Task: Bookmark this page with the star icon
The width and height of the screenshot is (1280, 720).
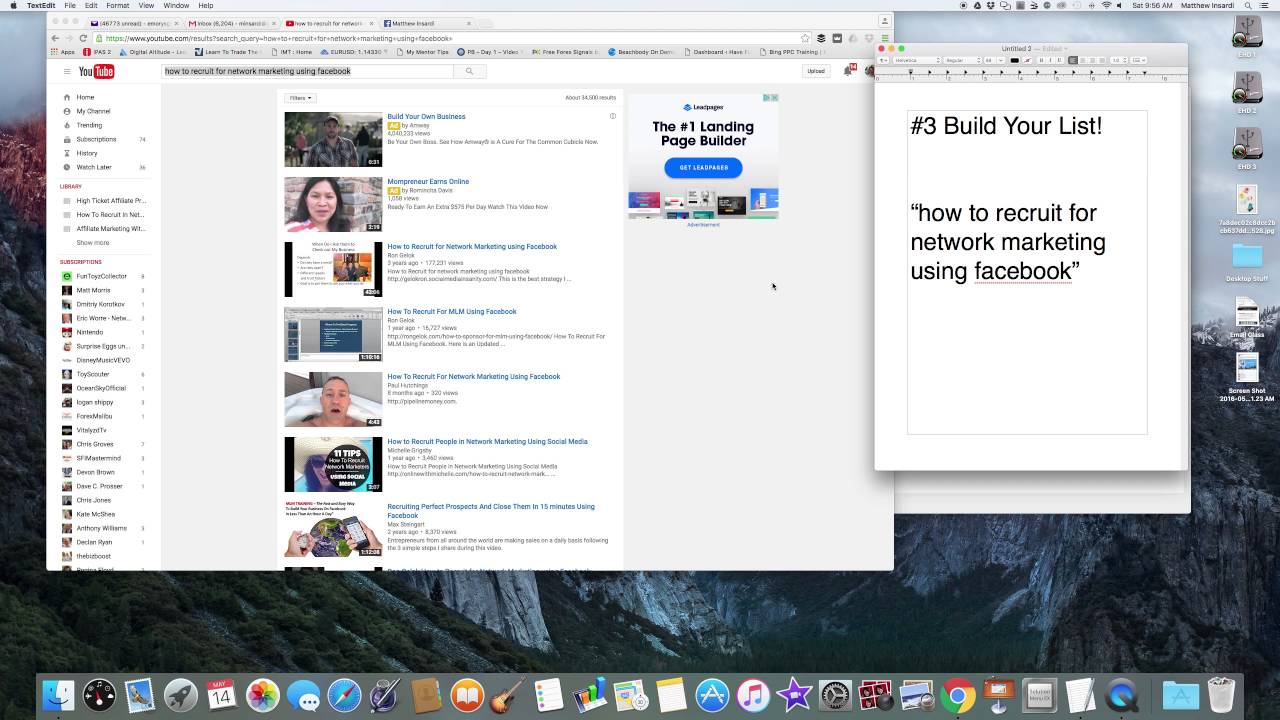Action: [805, 38]
